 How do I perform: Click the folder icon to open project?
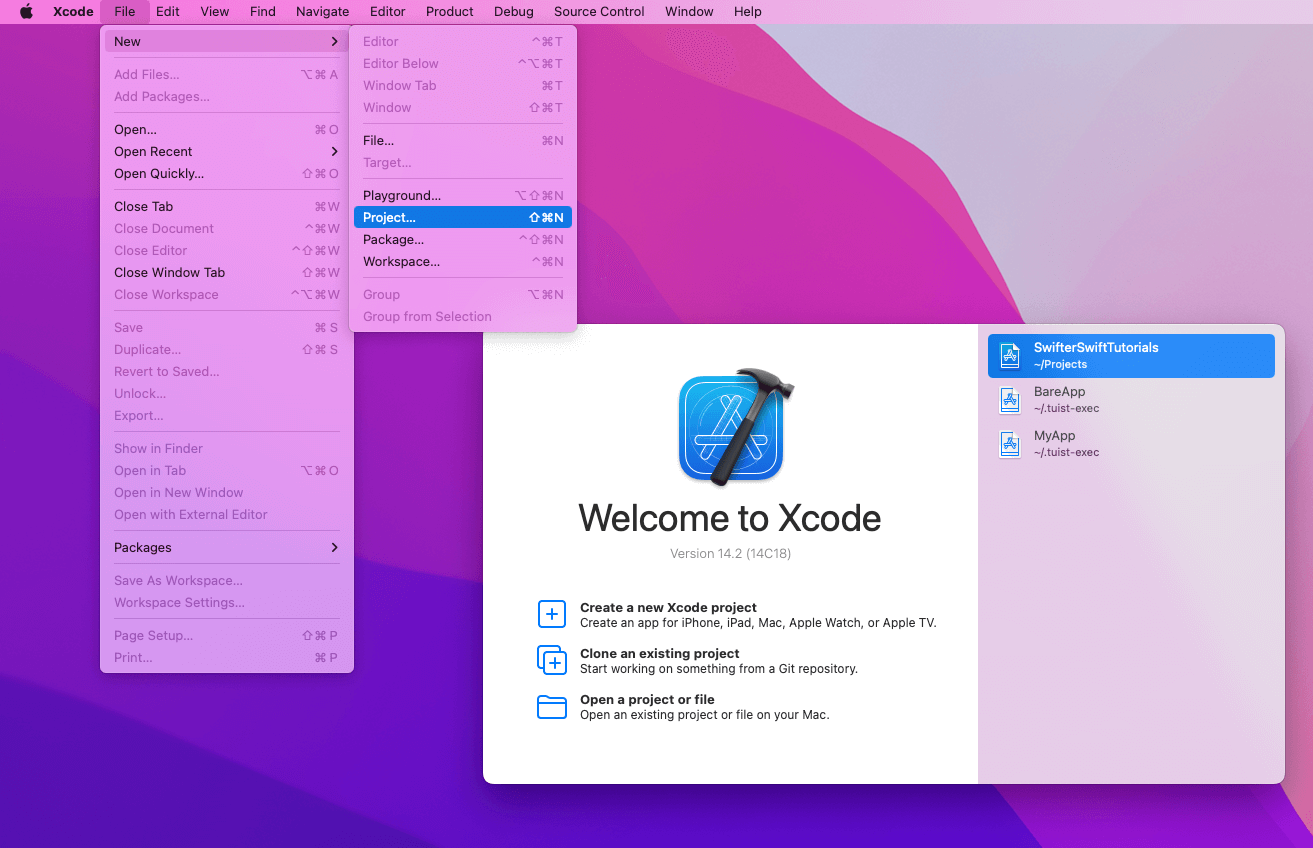pyautogui.click(x=552, y=707)
